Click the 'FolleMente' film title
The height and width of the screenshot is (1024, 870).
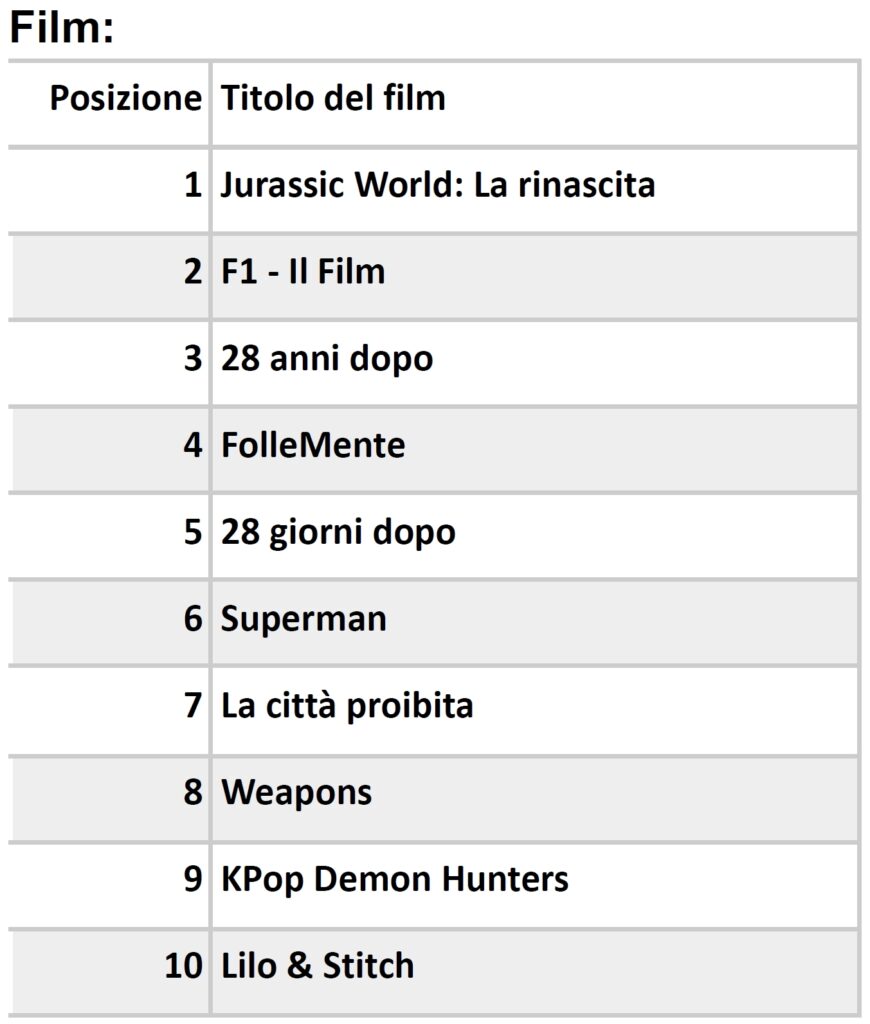coord(314,445)
